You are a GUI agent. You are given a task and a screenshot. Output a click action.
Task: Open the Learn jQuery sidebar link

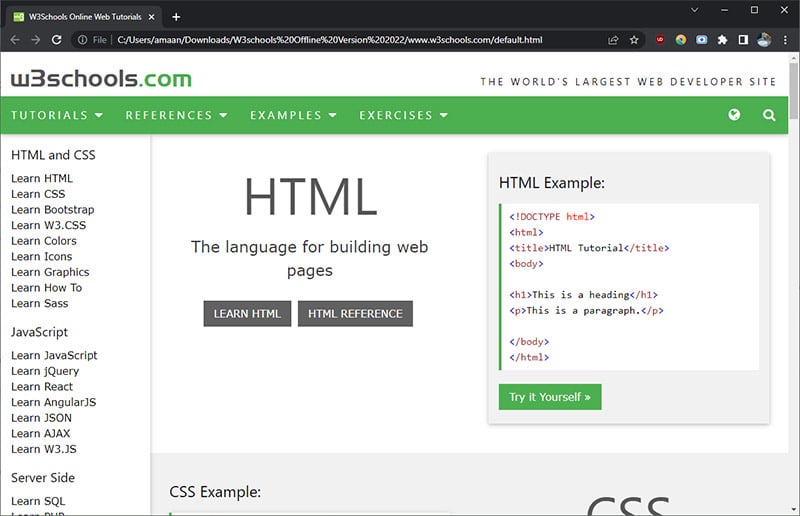point(45,371)
